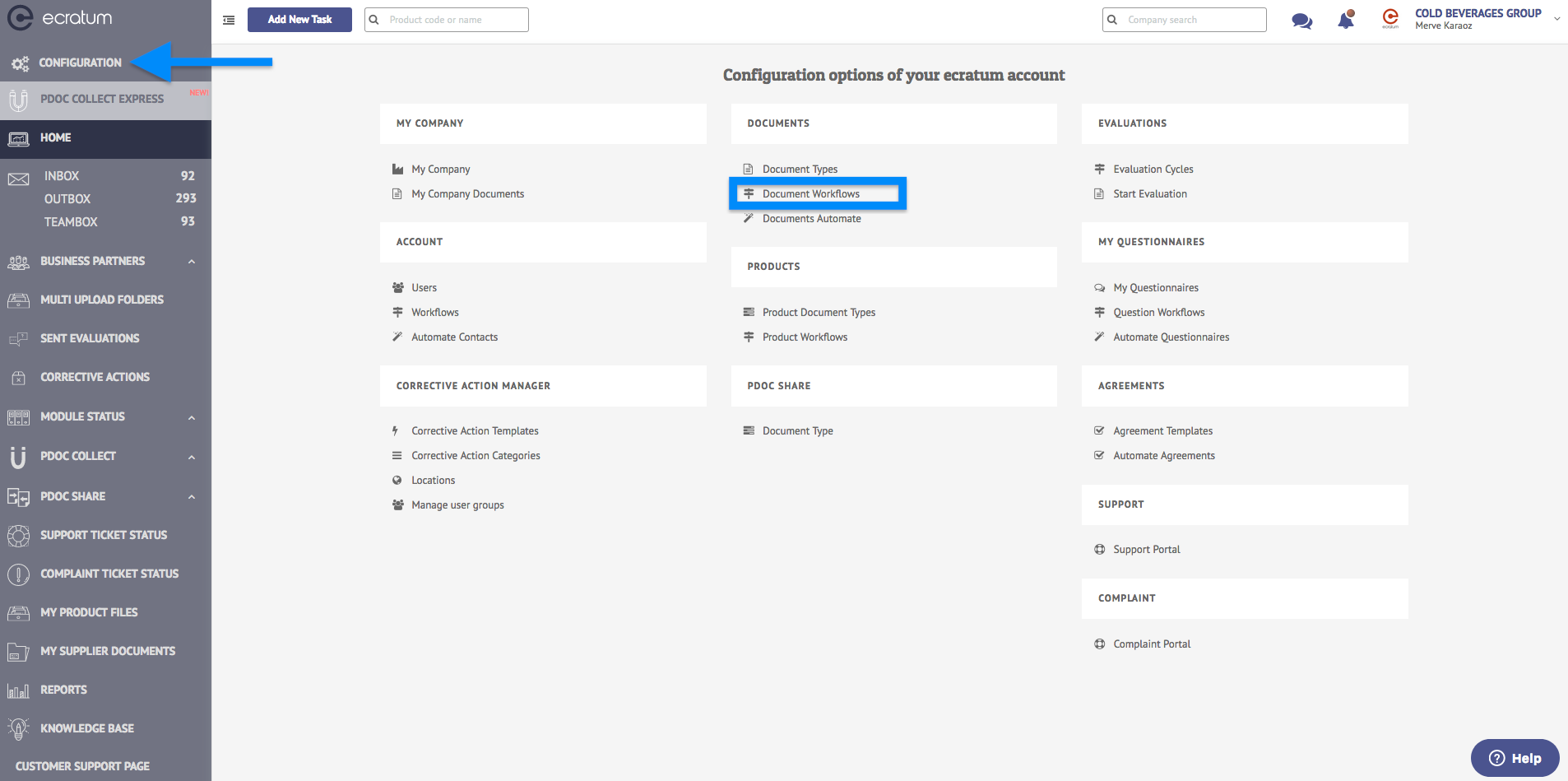Open the Locations link
Screen dimensions: 1568x781
433,481
